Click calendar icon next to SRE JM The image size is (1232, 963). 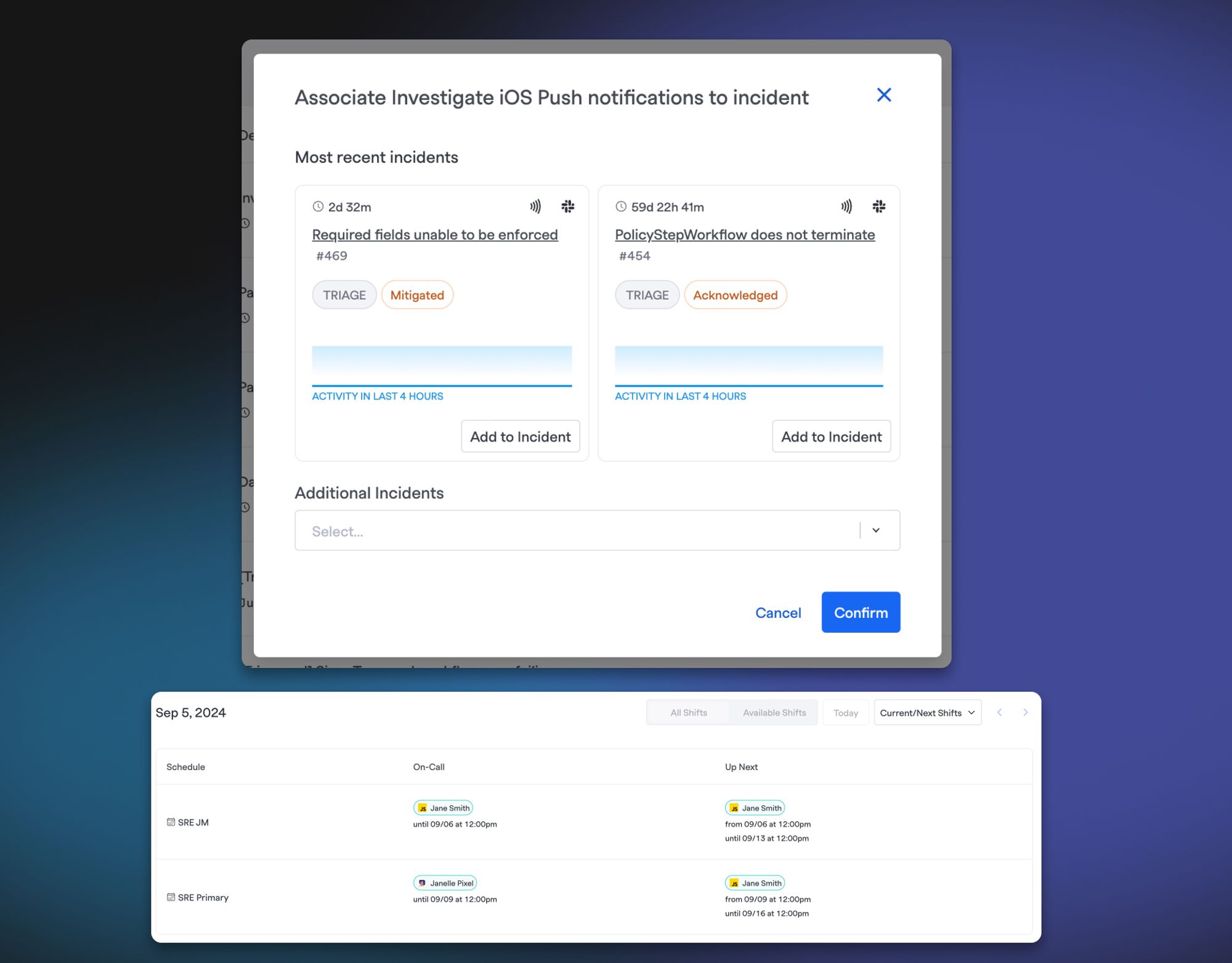[171, 822]
